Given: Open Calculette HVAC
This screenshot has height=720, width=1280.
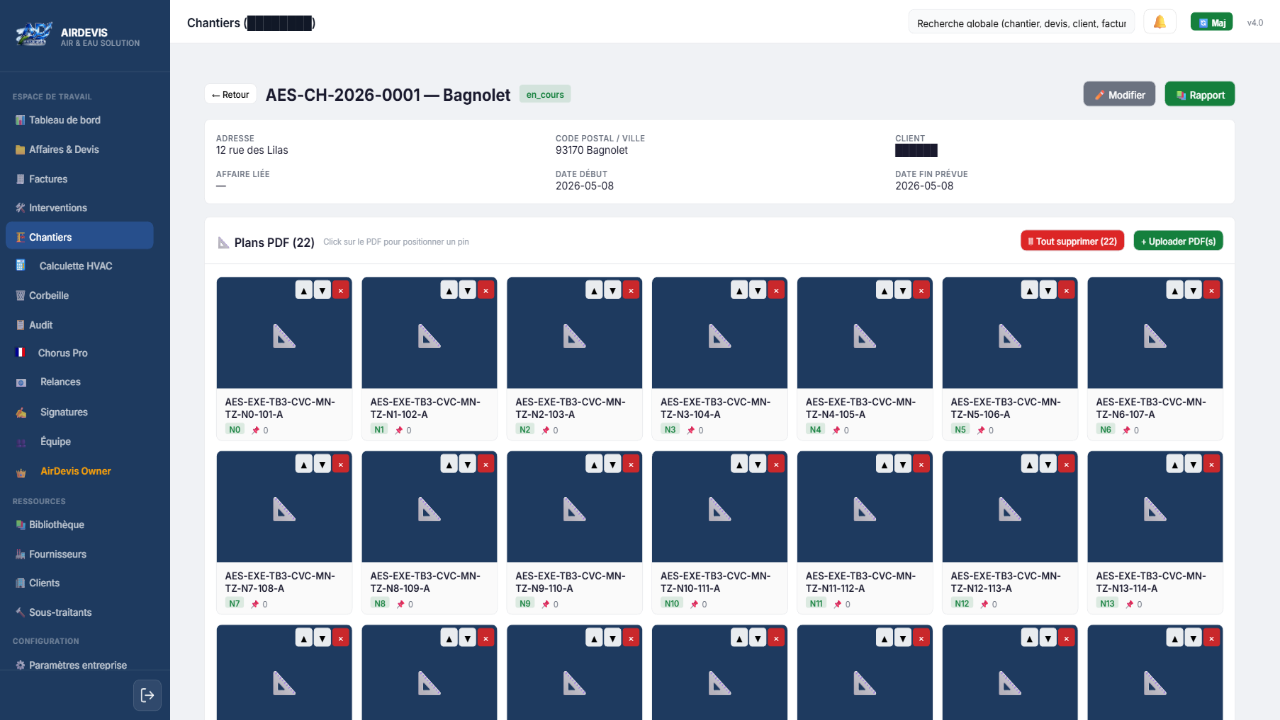Looking at the screenshot, I should pyautogui.click(x=79, y=266).
